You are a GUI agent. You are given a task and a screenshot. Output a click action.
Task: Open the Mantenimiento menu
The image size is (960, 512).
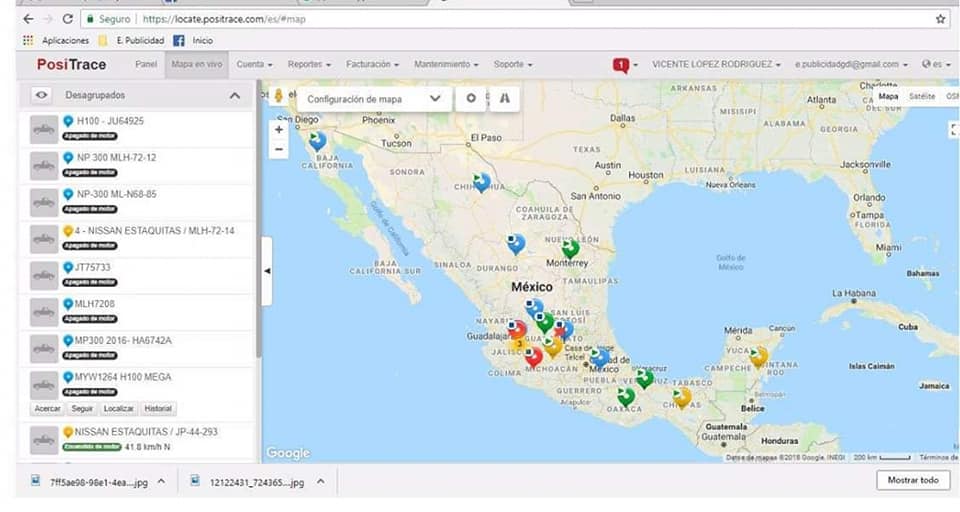tap(446, 64)
